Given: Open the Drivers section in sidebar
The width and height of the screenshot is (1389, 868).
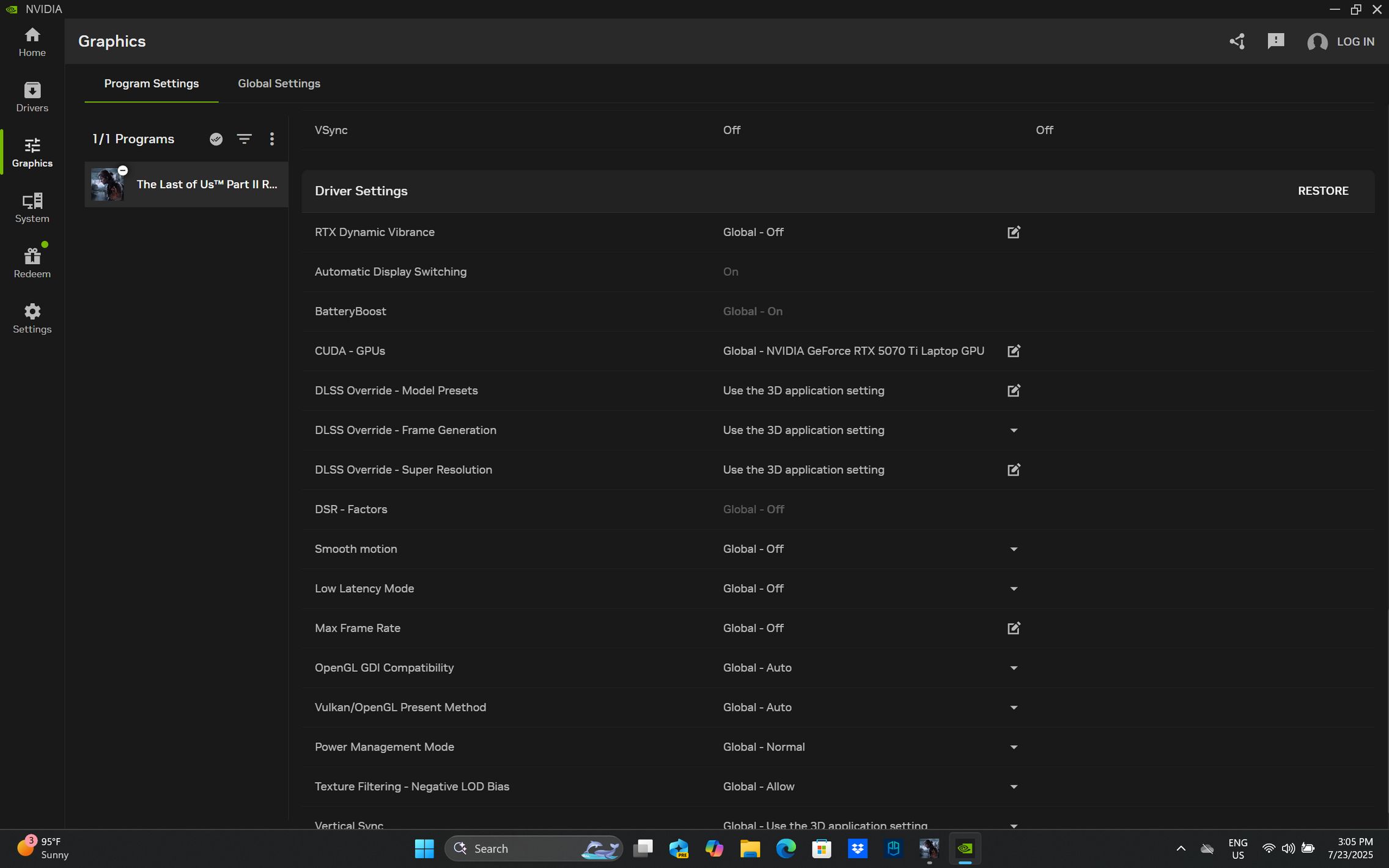Looking at the screenshot, I should tap(32, 97).
